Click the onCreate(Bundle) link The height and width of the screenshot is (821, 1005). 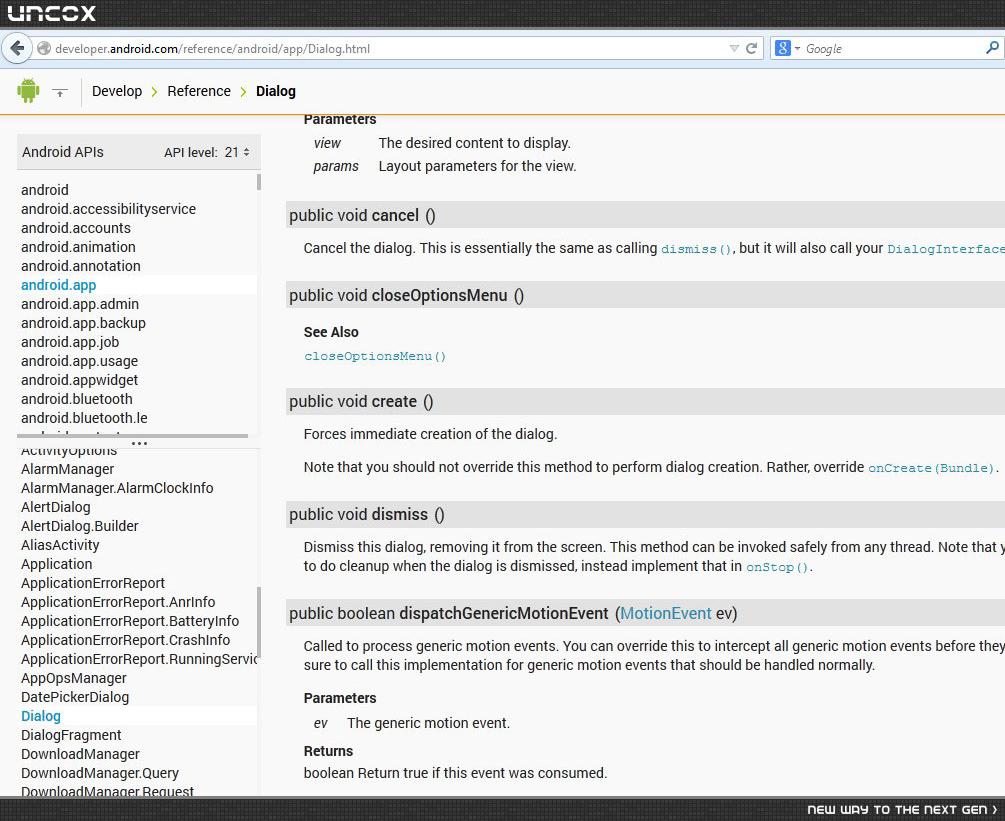pyautogui.click(x=931, y=468)
